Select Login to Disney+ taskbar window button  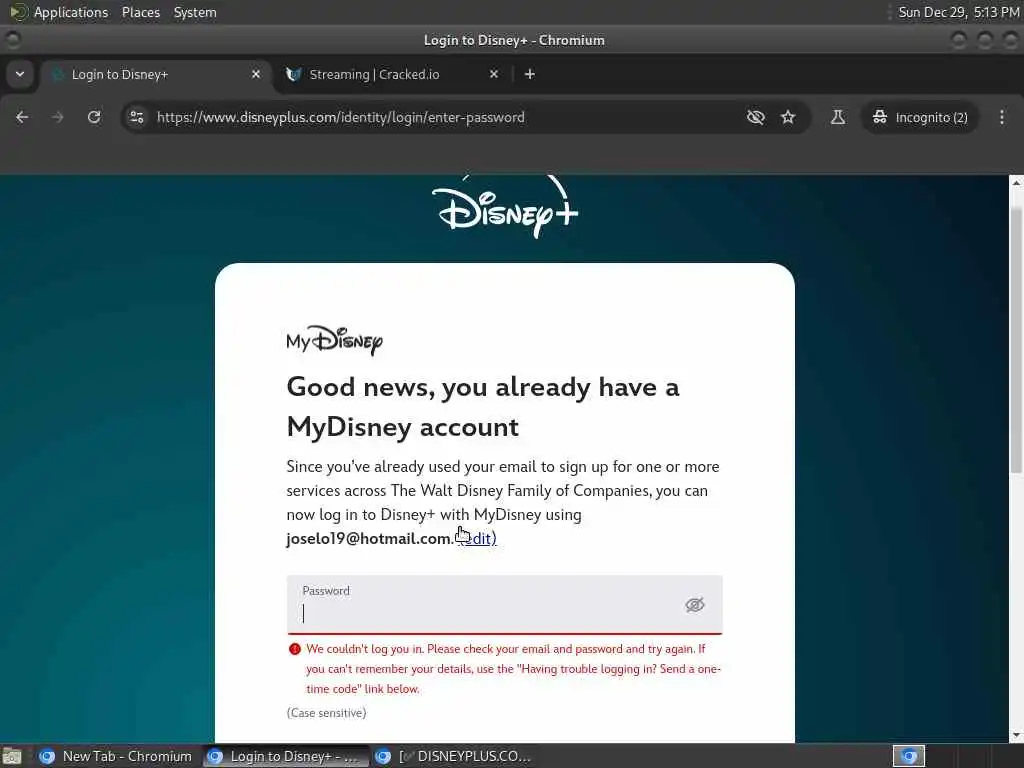click(x=285, y=756)
